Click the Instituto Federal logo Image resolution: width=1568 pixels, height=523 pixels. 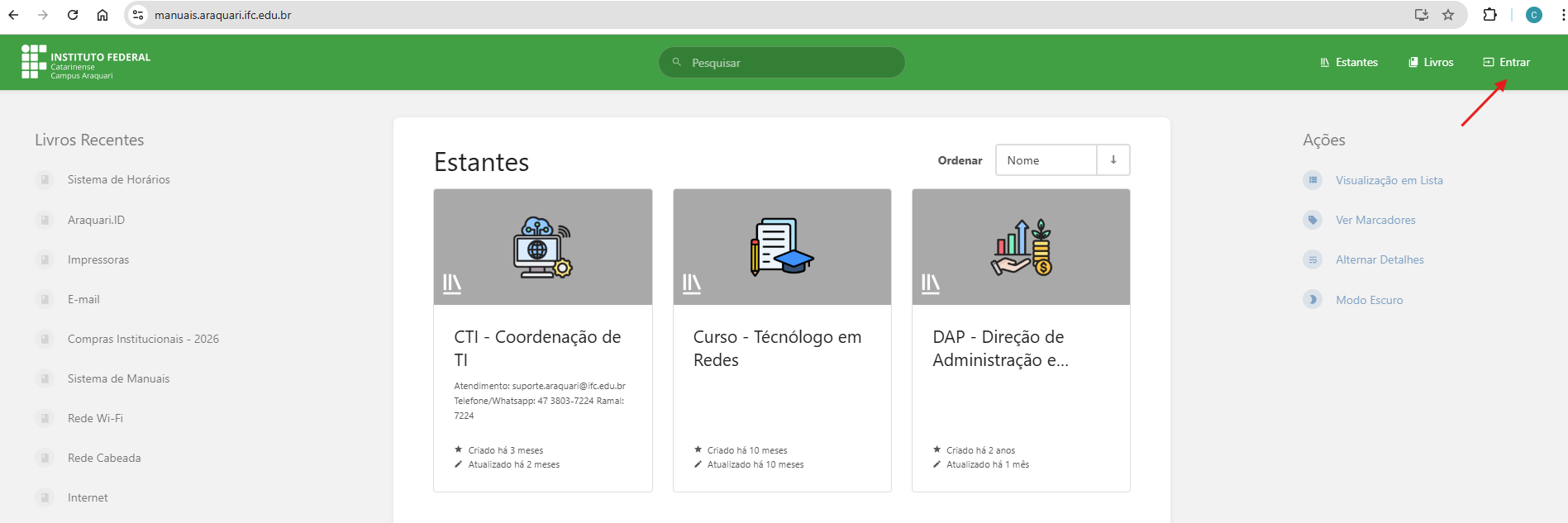(85, 62)
